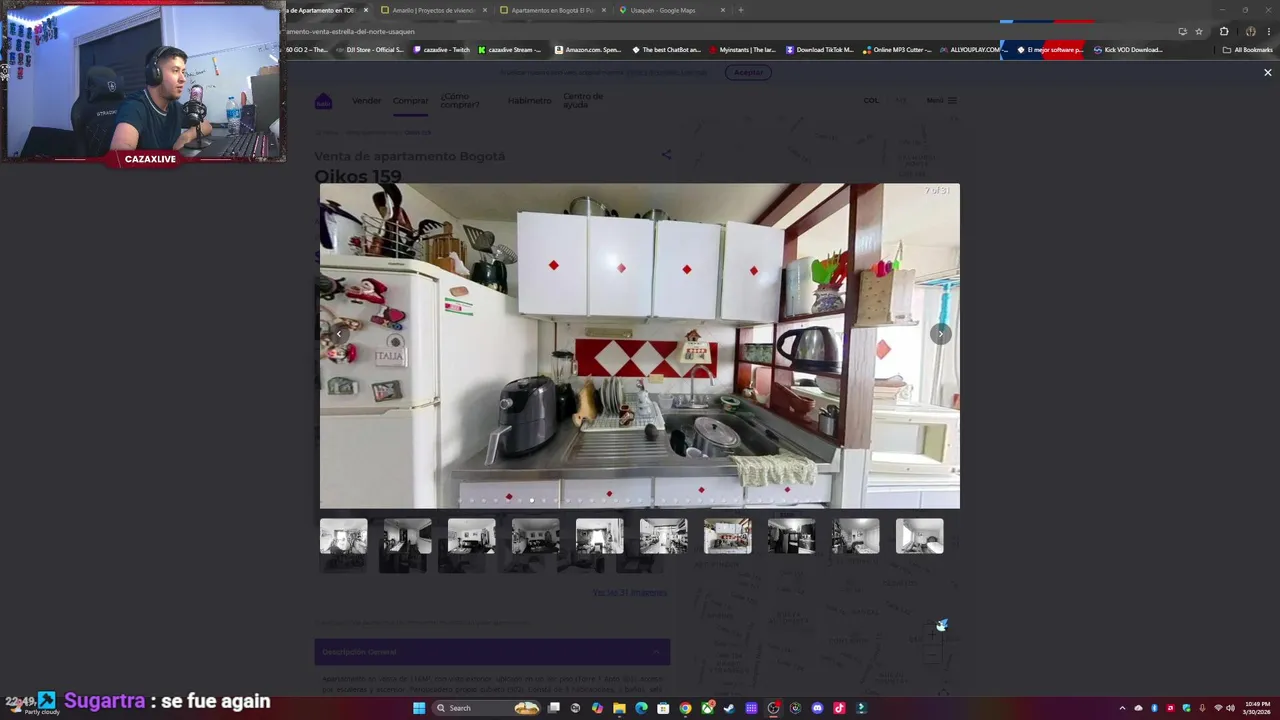Close the Usaquén Google Maps tab

pyautogui.click(x=723, y=10)
